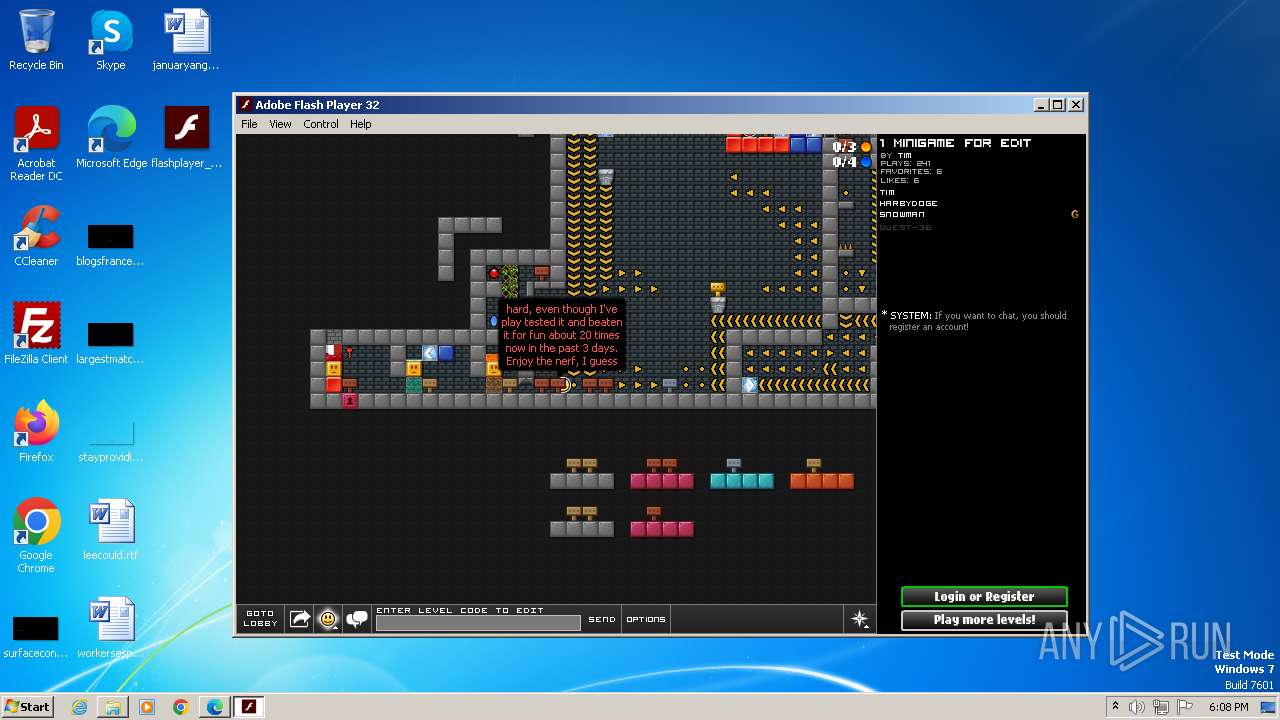Click the red dialogue text bubble in the game

tap(562, 335)
